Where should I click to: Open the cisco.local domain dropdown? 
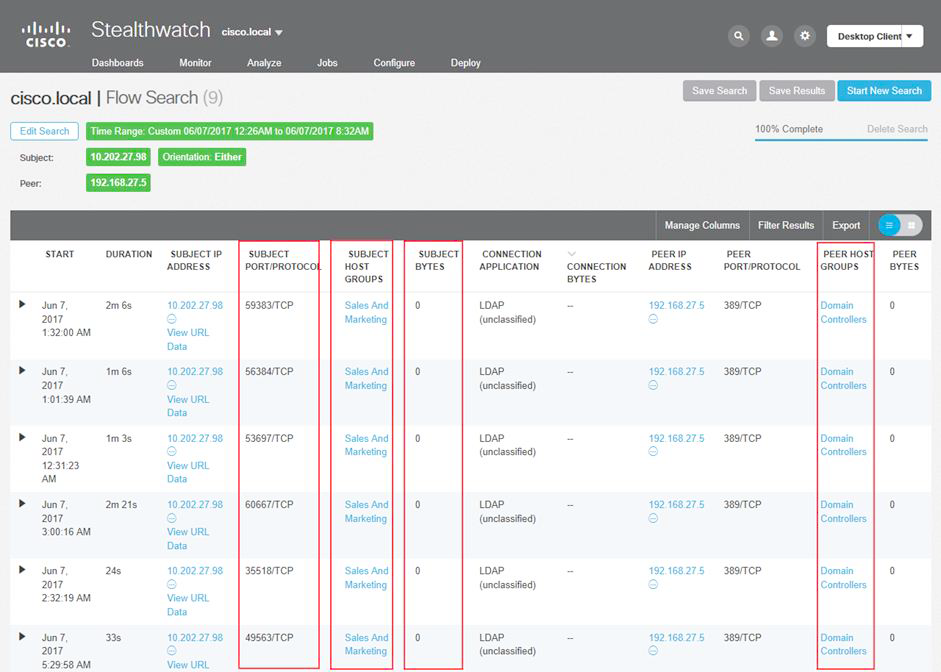252,32
